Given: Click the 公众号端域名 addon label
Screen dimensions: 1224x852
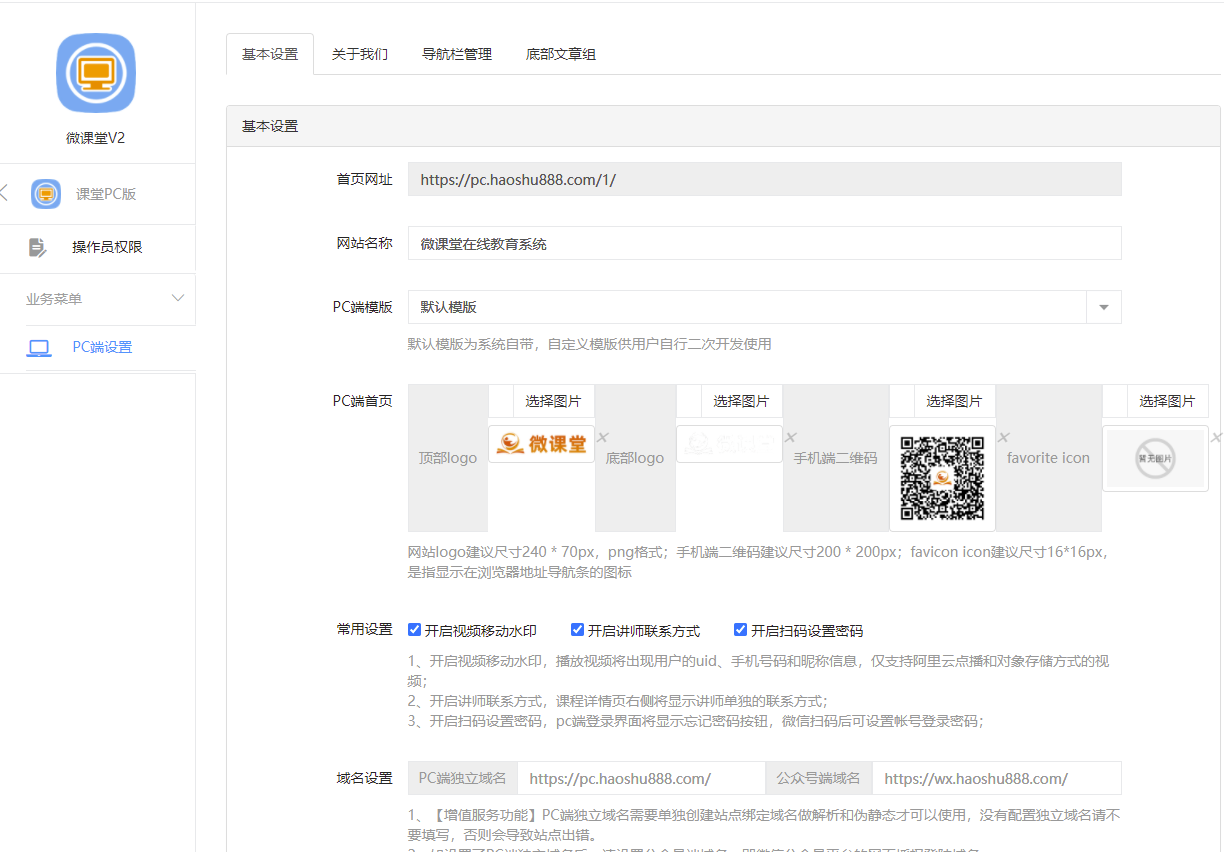Looking at the screenshot, I should click(819, 778).
